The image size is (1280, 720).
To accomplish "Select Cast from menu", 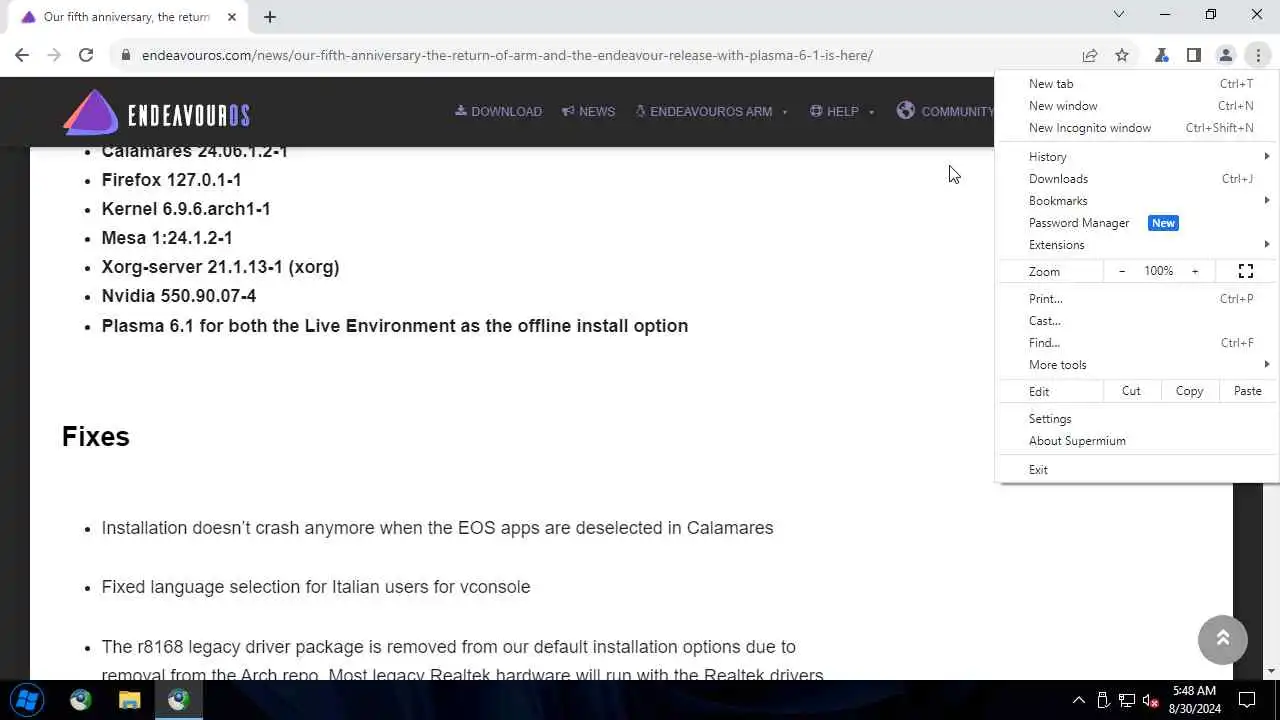I will [1137, 321].
